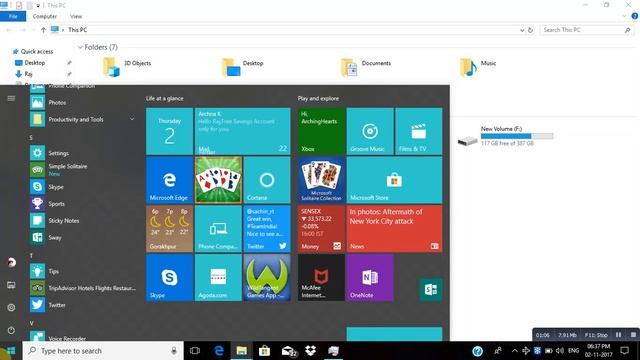
Task: Open Settings in the app list
Action: coord(82,153)
